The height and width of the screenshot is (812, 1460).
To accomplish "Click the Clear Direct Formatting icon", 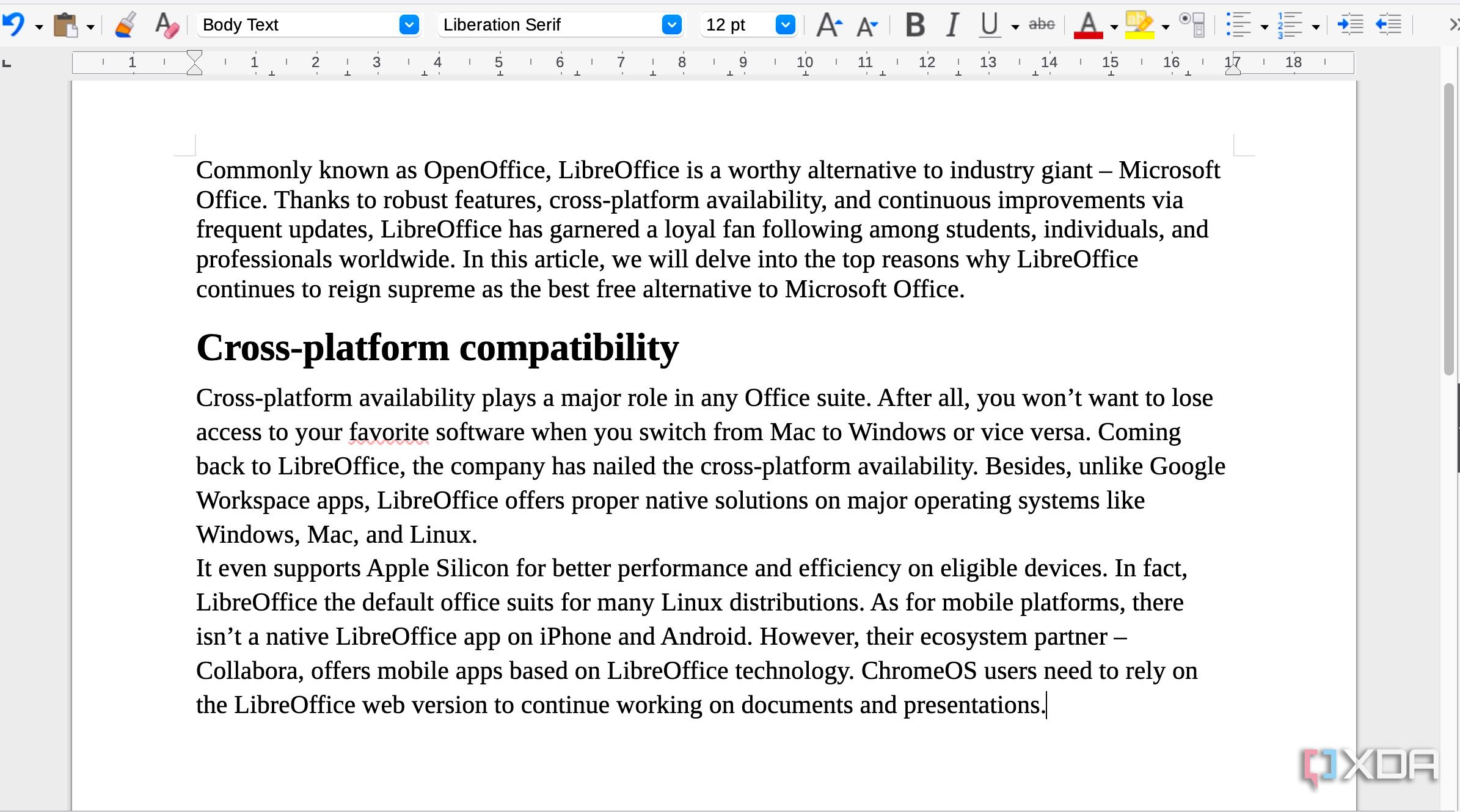I will pyautogui.click(x=166, y=25).
